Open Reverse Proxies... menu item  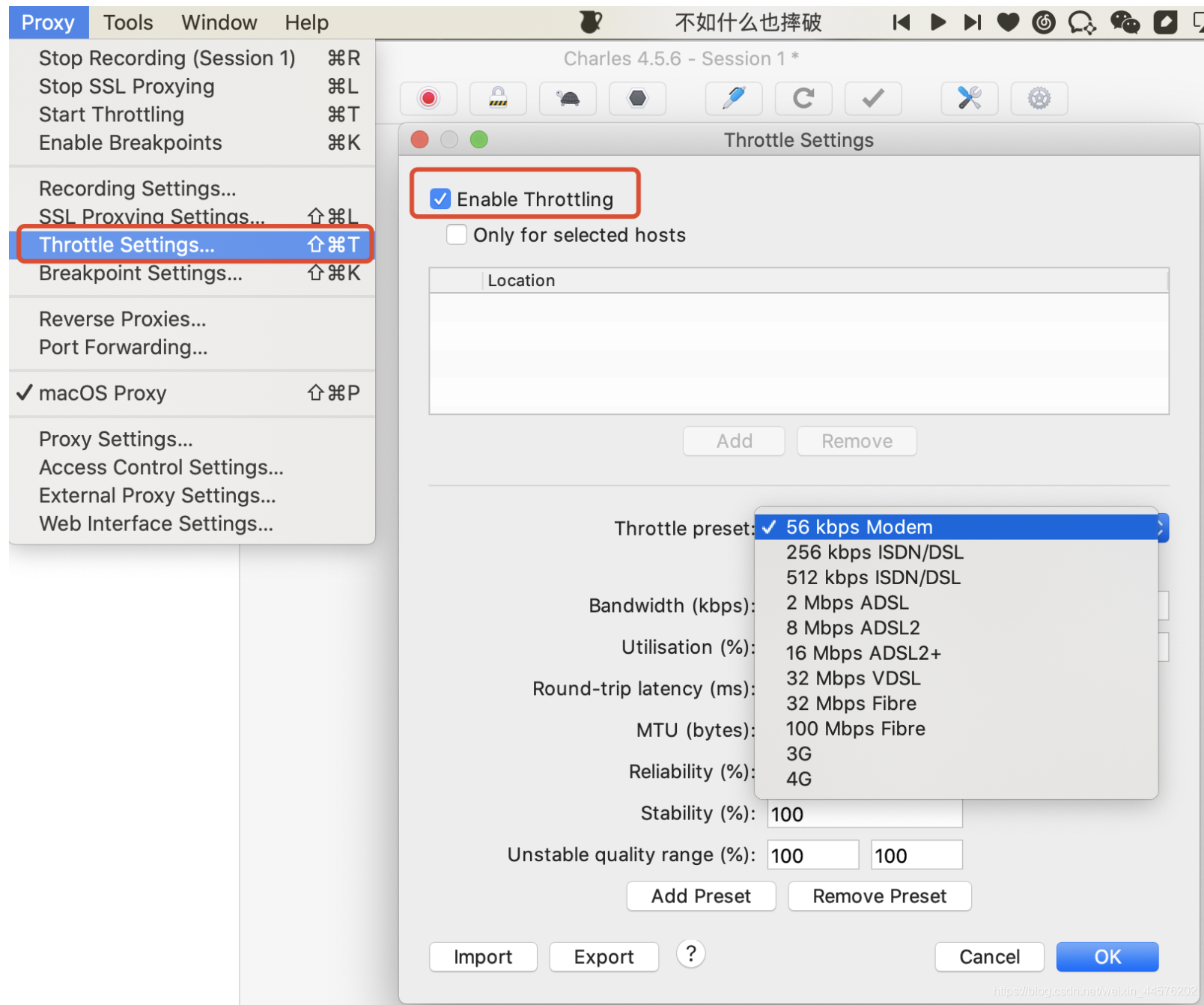(x=192, y=319)
